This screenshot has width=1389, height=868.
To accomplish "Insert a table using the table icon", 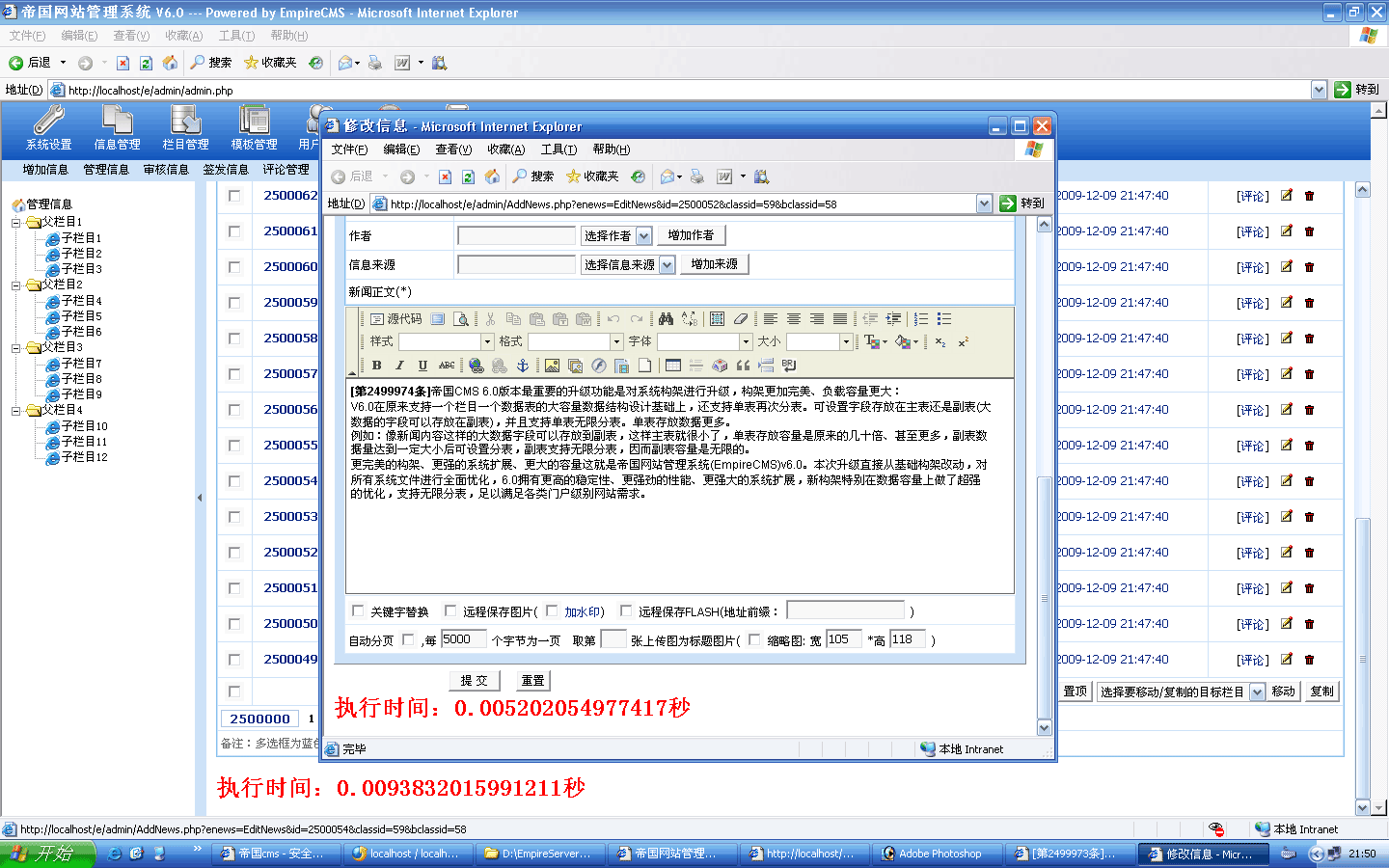I will [673, 366].
